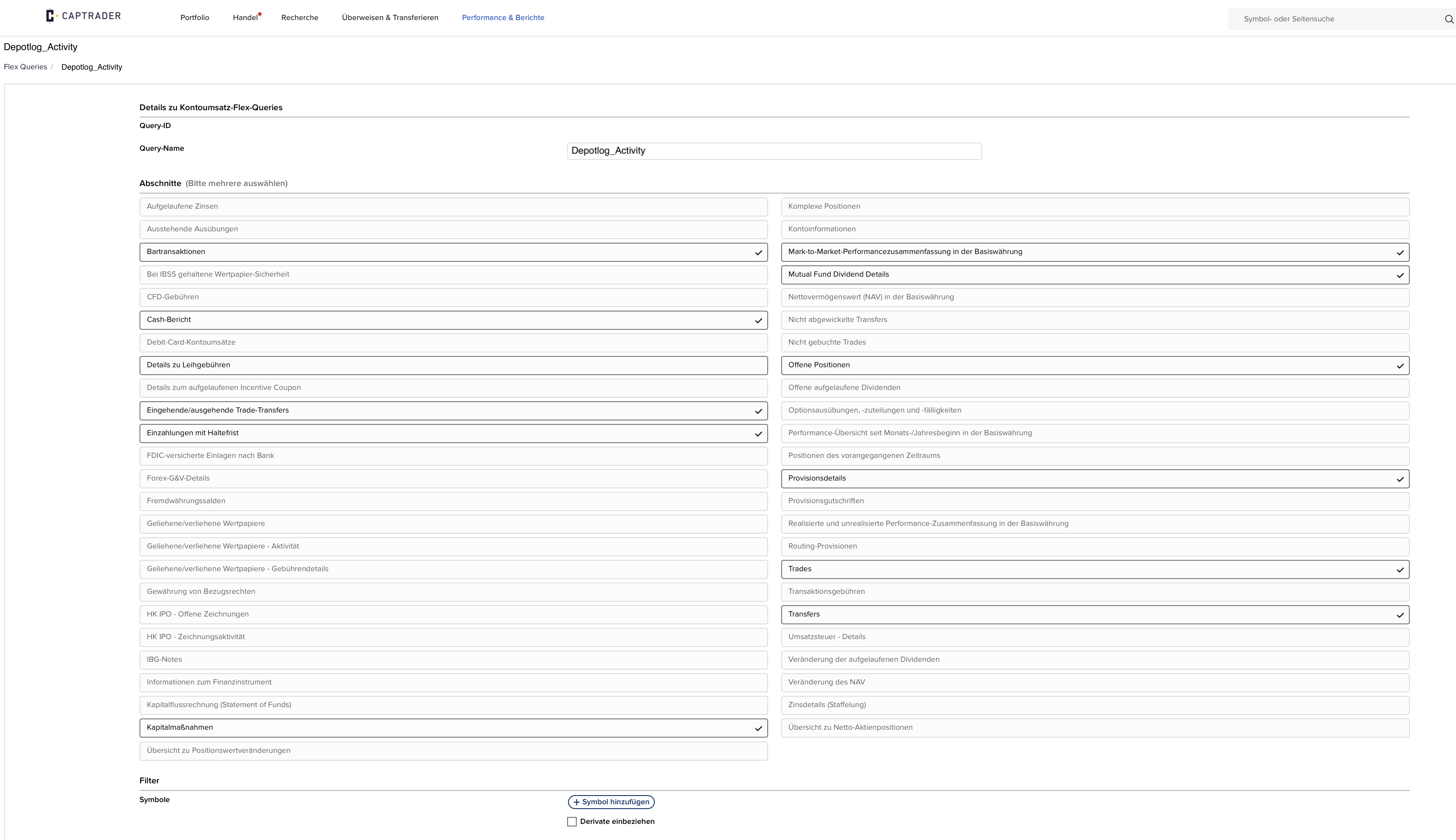
Task: Select Geliehene/verliehene Wertpapiere - Aktivität
Action: tap(453, 546)
